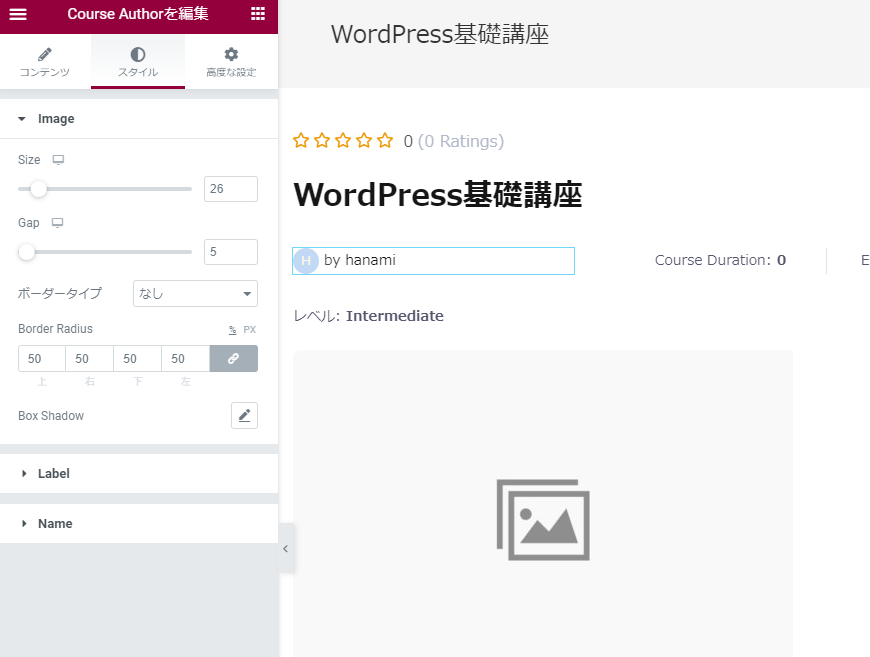Click the Box Shadow edit pencil icon
The height and width of the screenshot is (657, 870).
pos(244,416)
